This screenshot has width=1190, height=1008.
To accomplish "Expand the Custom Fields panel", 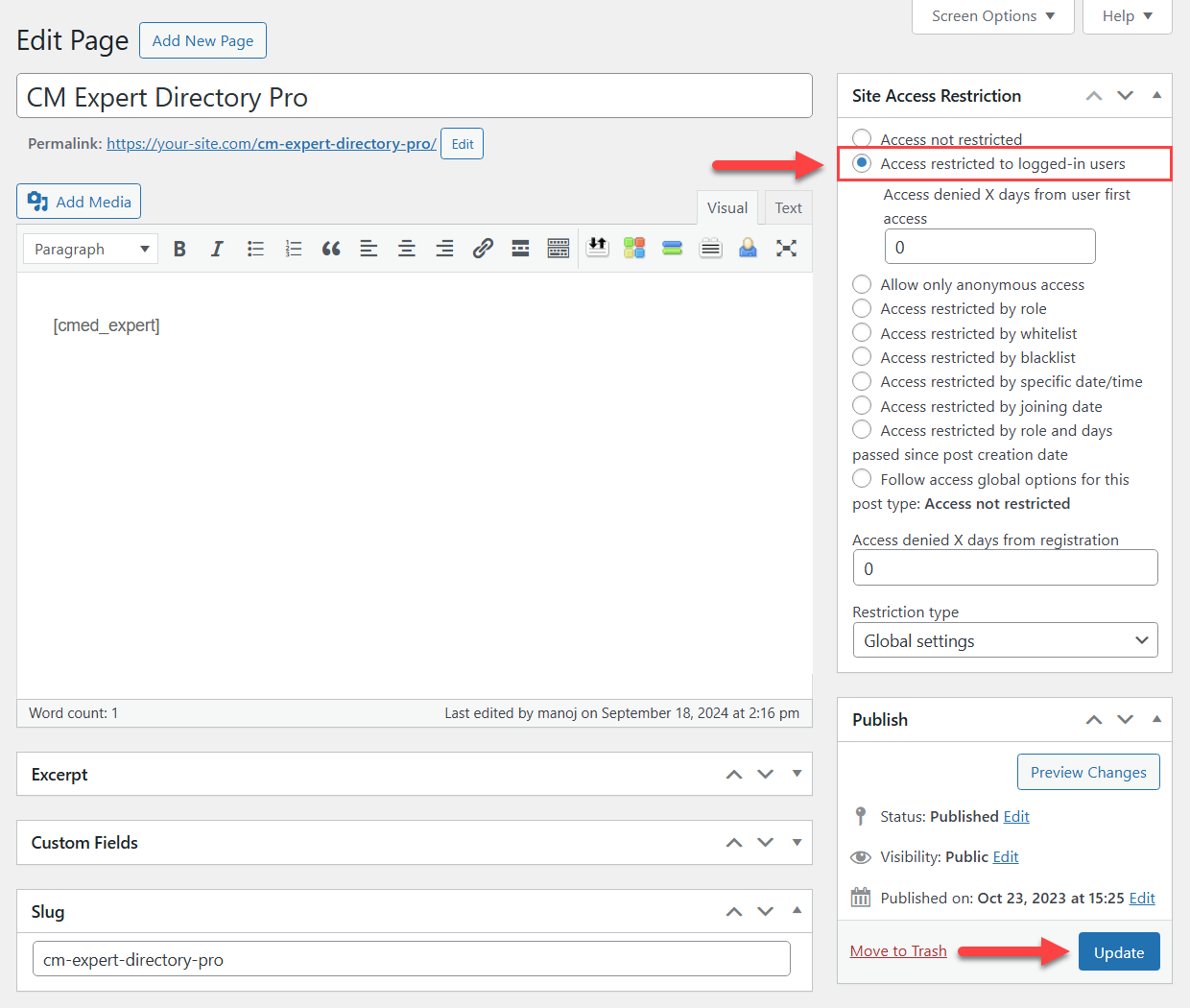I will click(x=797, y=843).
